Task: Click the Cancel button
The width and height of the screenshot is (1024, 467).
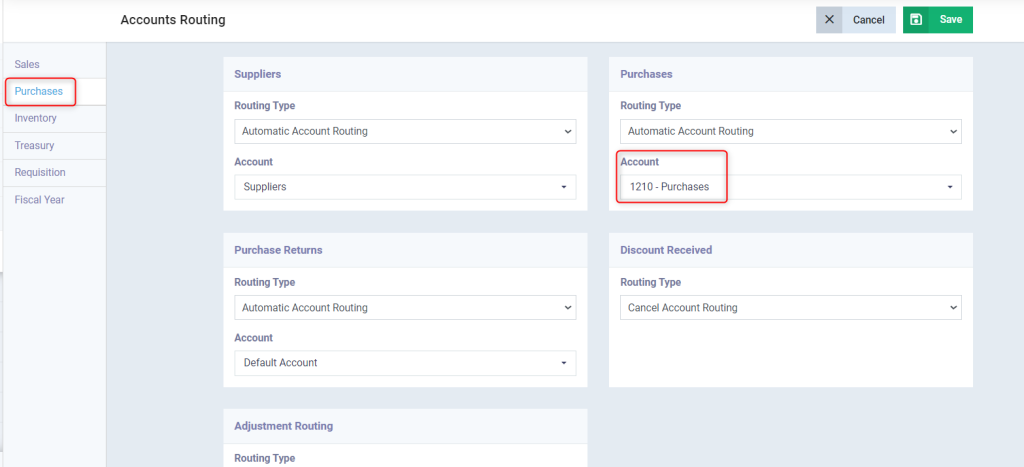Action: [856, 20]
